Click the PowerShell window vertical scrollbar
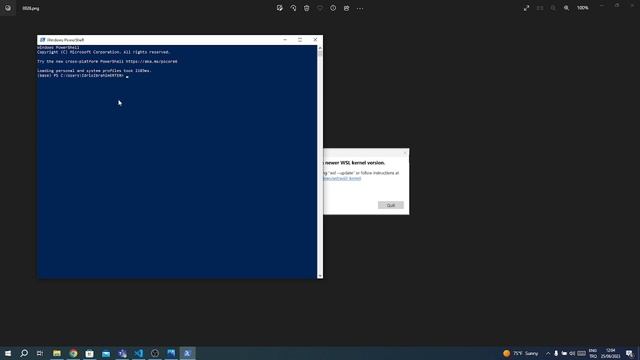The height and width of the screenshot is (360, 640). pos(320,162)
